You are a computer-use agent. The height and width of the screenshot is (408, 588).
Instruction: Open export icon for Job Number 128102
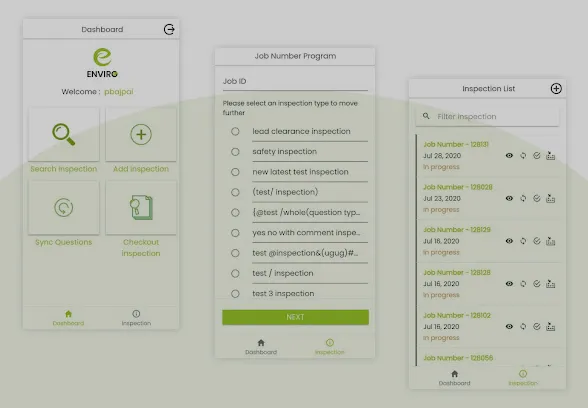click(x=550, y=327)
